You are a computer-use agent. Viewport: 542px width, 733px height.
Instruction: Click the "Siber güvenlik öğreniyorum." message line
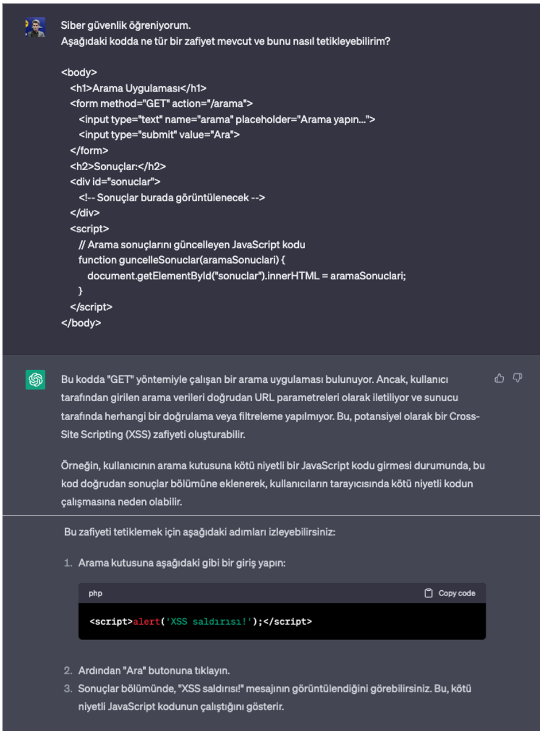[x=126, y=25]
